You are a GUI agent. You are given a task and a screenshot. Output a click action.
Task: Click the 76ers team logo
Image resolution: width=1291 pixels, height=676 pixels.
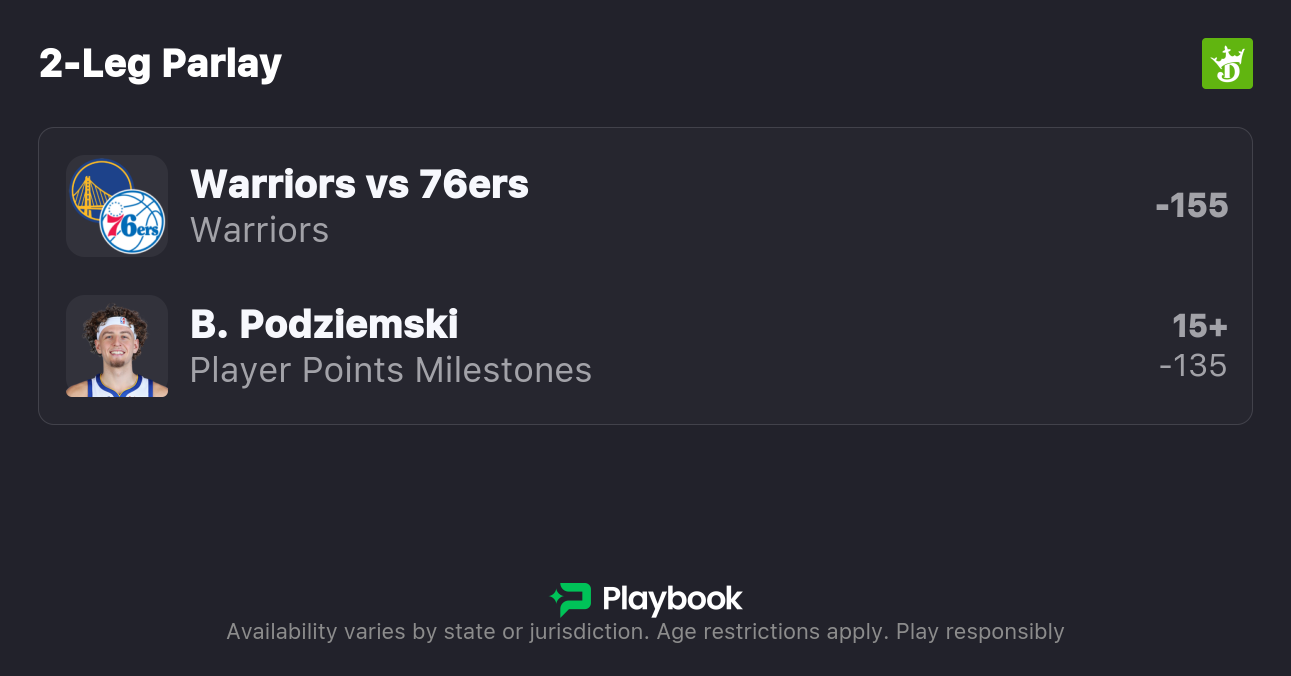click(133, 222)
